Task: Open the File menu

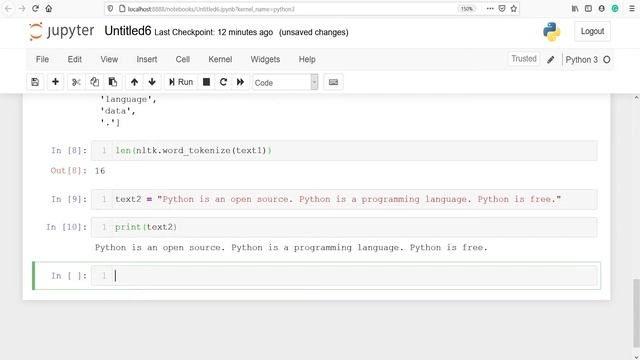Action: tap(42, 59)
